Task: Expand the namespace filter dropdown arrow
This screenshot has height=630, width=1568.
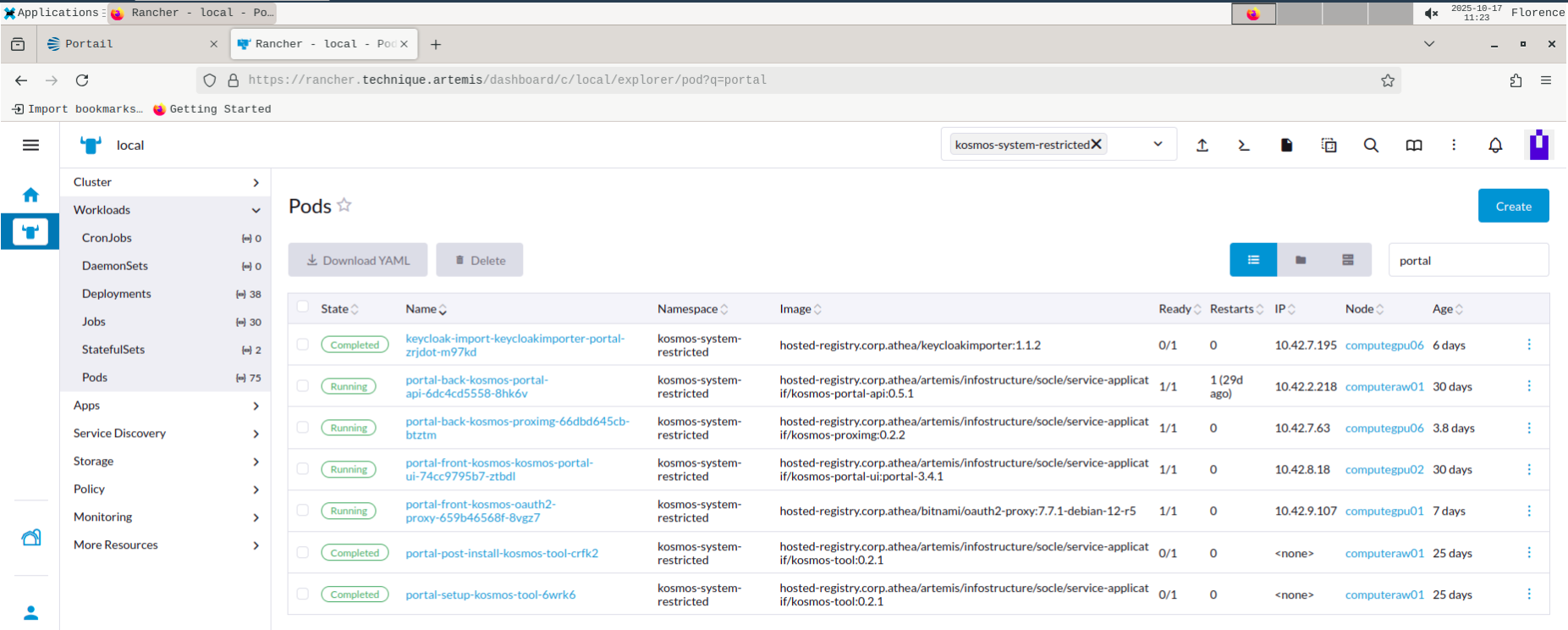Action: coord(1158,144)
